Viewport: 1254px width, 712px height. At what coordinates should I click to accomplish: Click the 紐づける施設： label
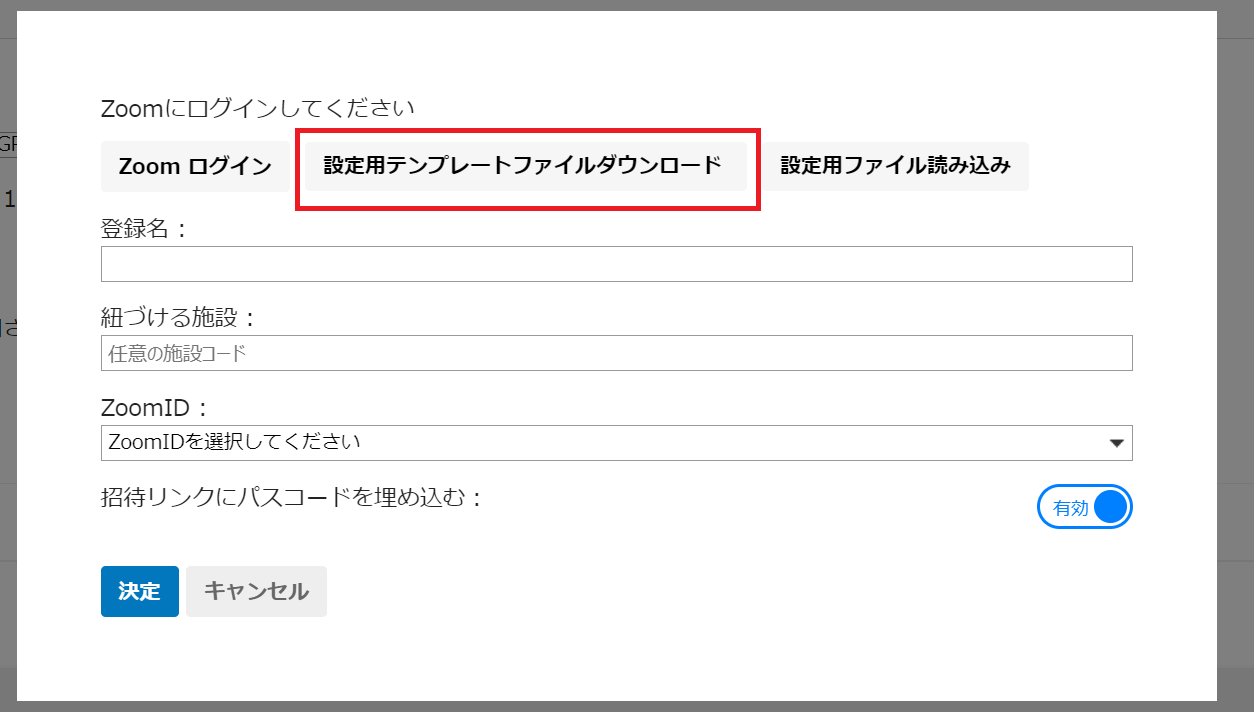pyautogui.click(x=179, y=318)
